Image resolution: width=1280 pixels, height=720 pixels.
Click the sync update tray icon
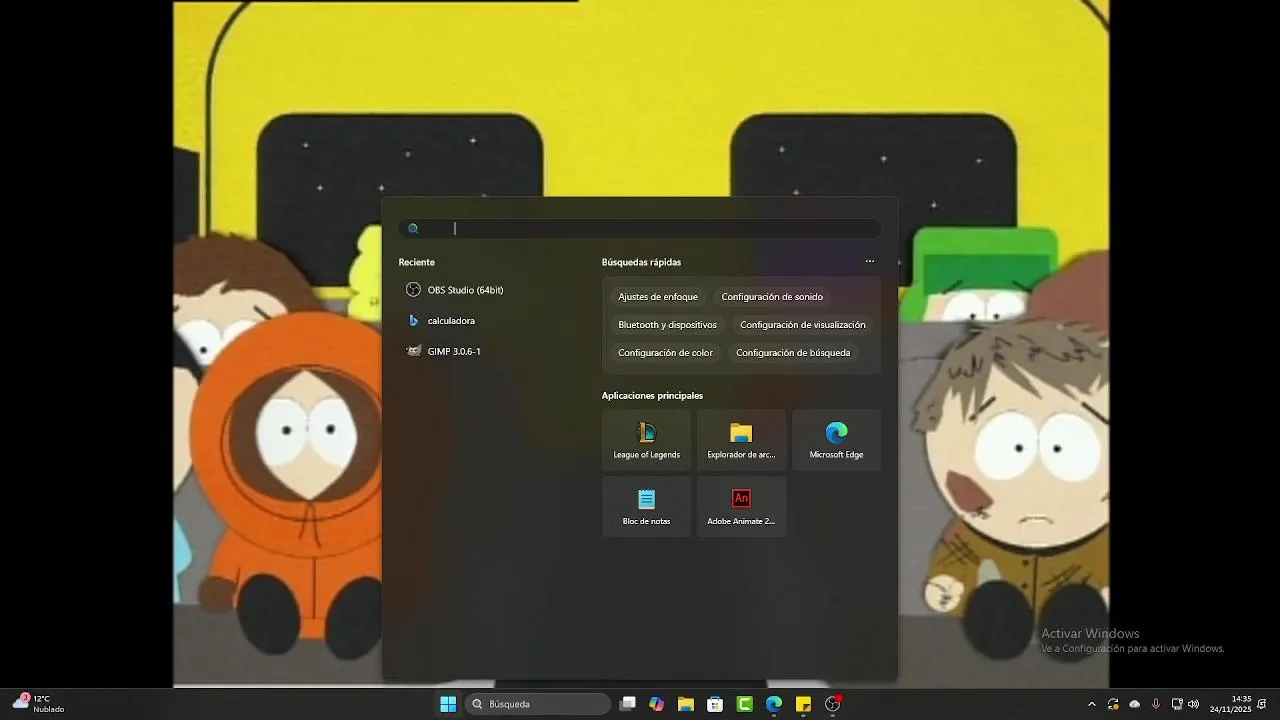(x=1113, y=704)
